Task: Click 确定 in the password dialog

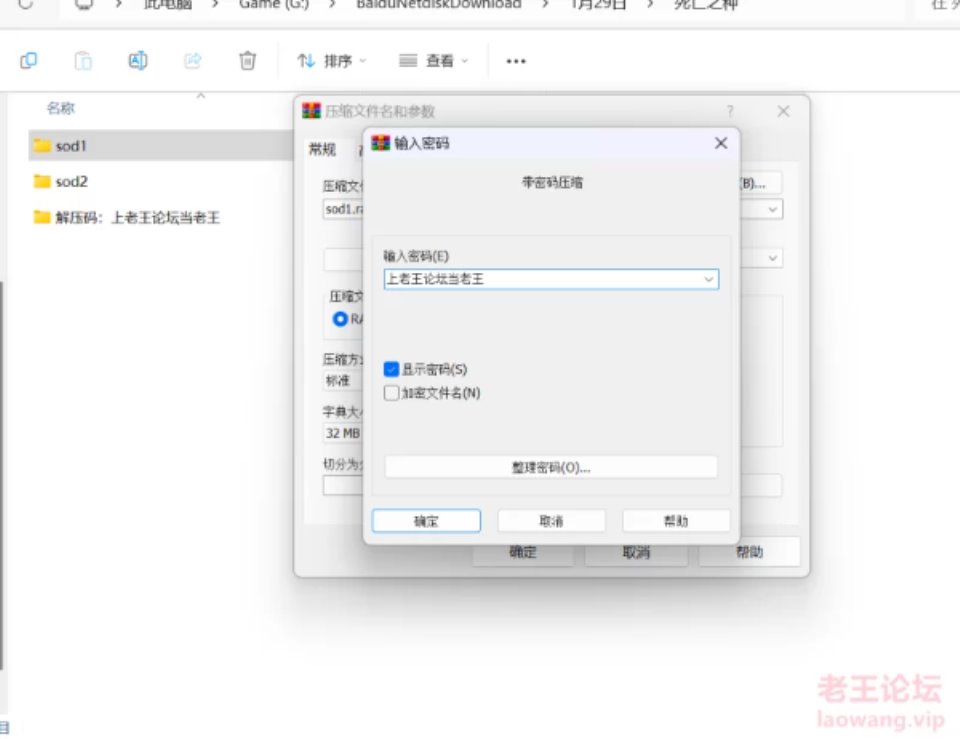Action: tap(426, 521)
